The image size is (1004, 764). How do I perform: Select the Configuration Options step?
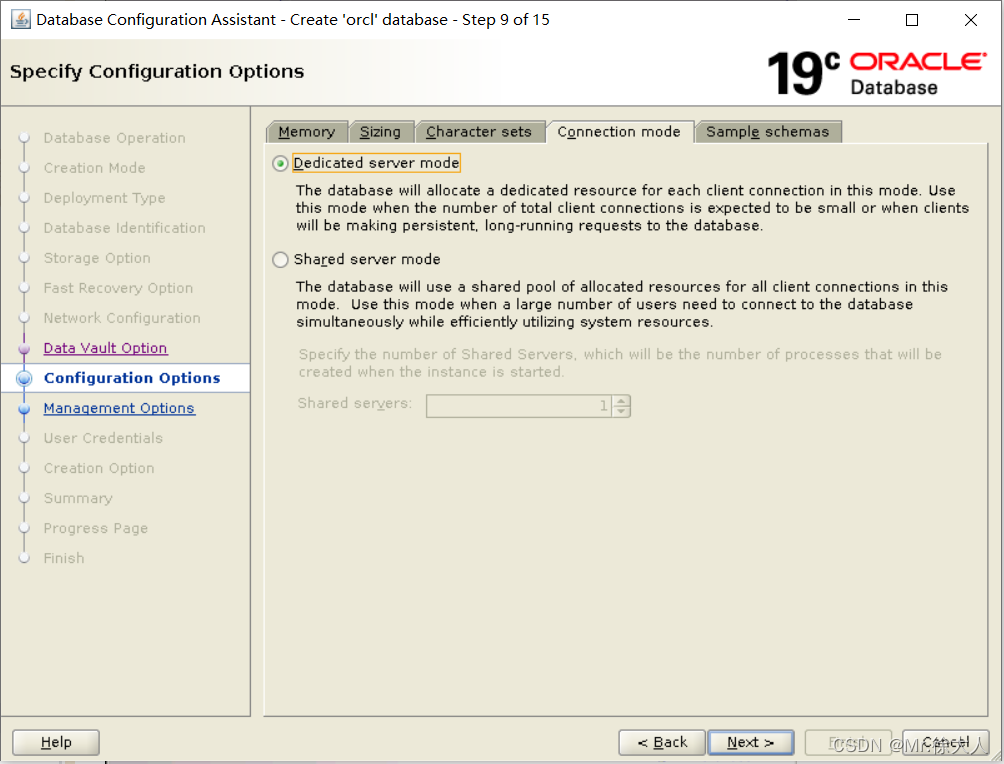(x=132, y=378)
